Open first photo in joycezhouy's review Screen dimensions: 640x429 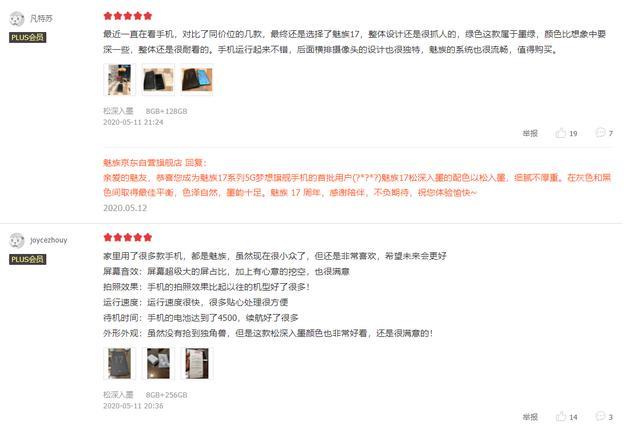coord(120,363)
